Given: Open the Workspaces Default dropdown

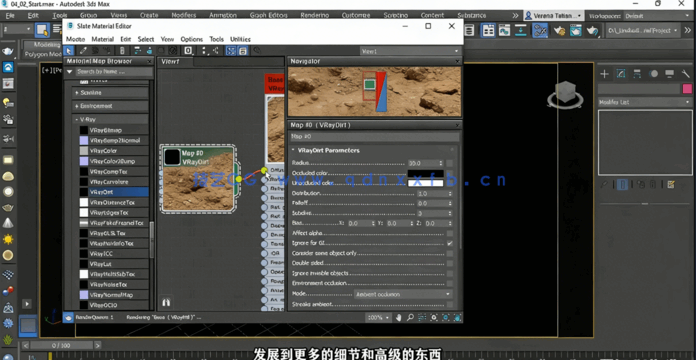Looking at the screenshot, I should pos(658,16).
